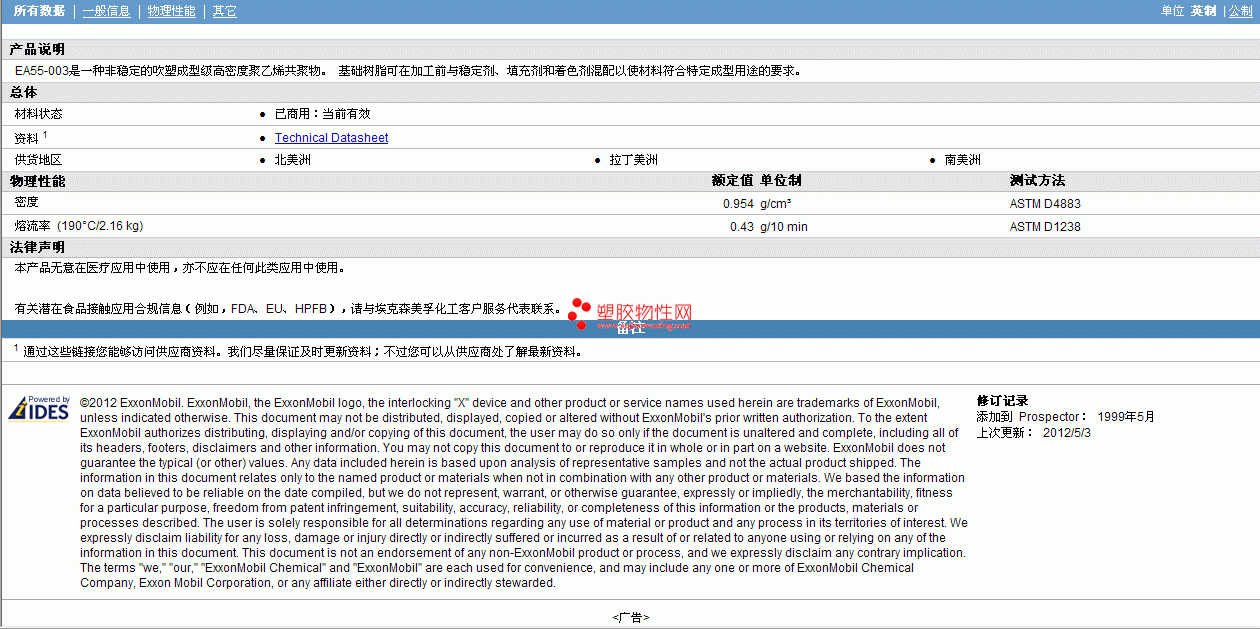The height and width of the screenshot is (629, 1260).
Task: Click the 密度 row label
Action: point(27,203)
